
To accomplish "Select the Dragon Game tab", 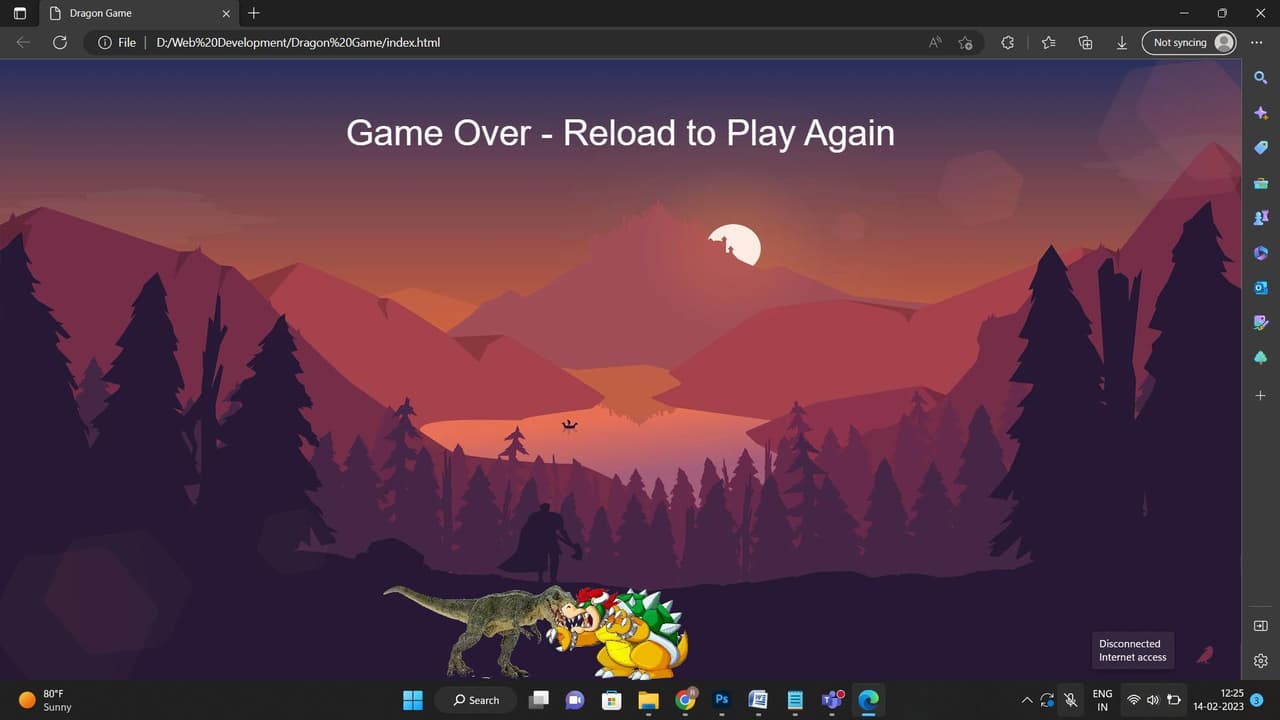I will 140,14.
